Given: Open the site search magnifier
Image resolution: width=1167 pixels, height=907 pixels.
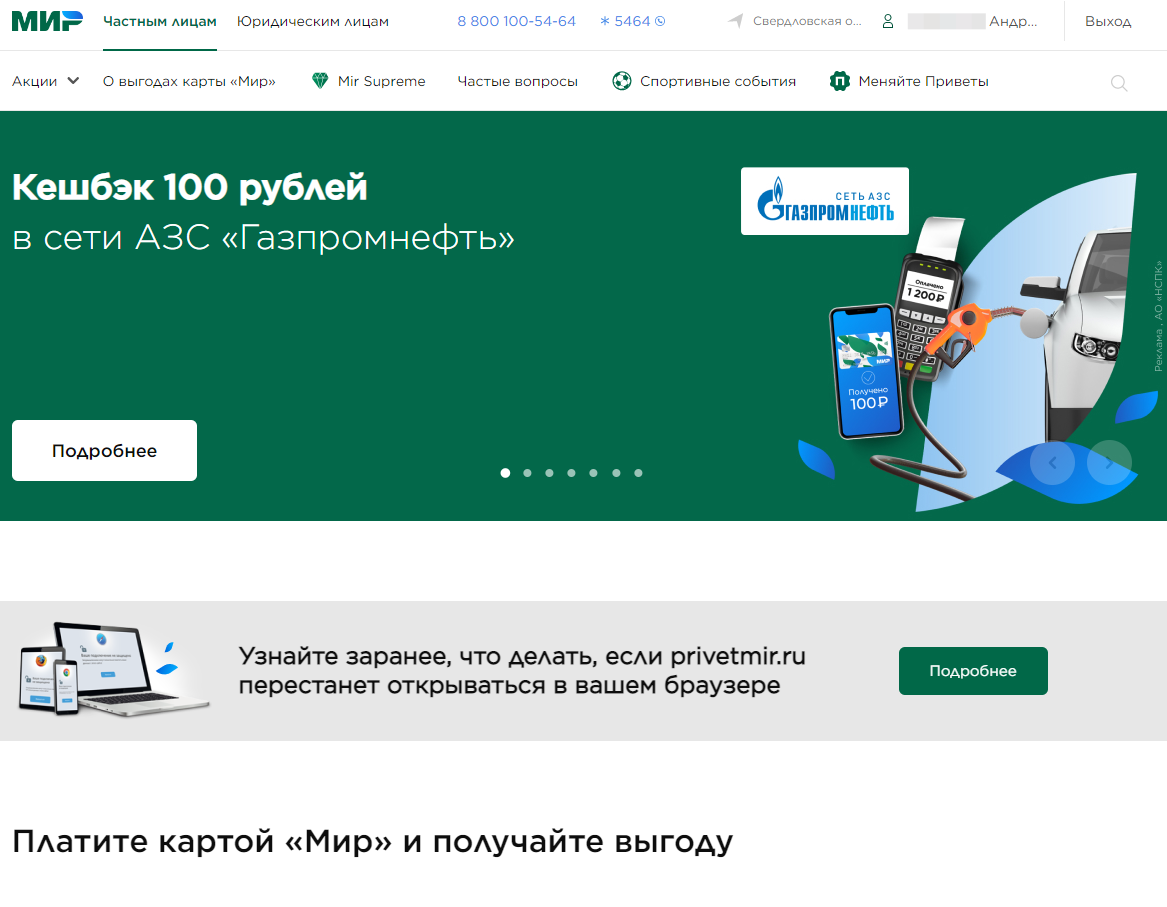Looking at the screenshot, I should pyautogui.click(x=1117, y=83).
